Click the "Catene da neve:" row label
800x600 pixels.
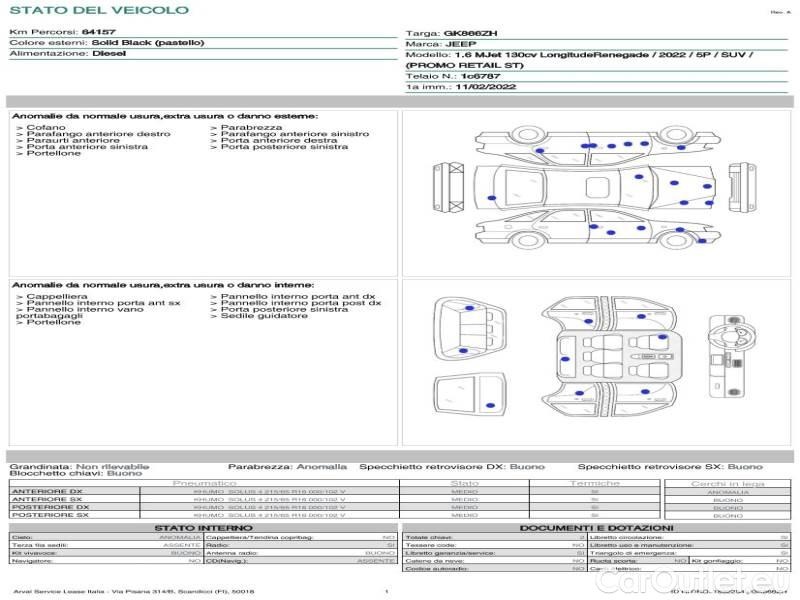pyautogui.click(x=434, y=561)
